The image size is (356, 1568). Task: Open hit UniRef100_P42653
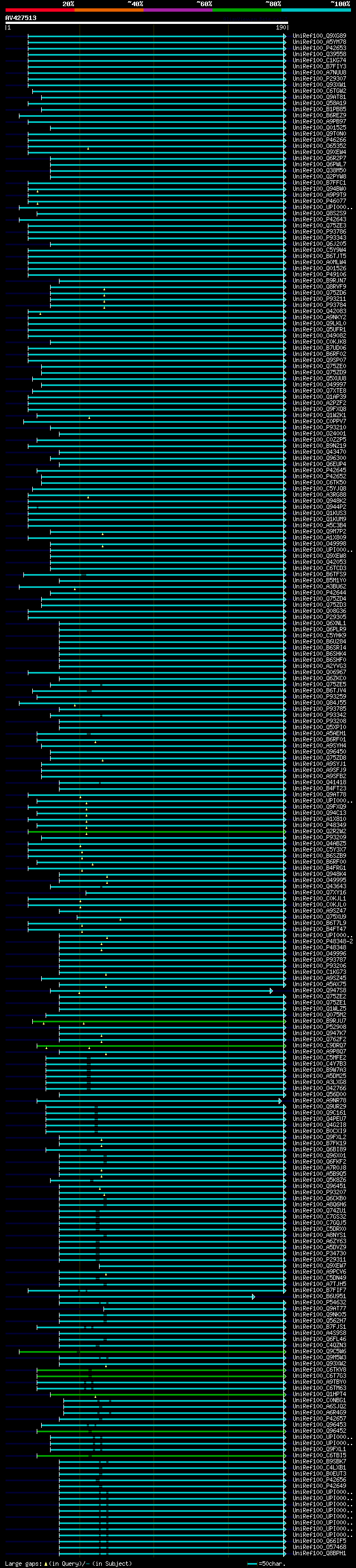pyautogui.click(x=319, y=48)
